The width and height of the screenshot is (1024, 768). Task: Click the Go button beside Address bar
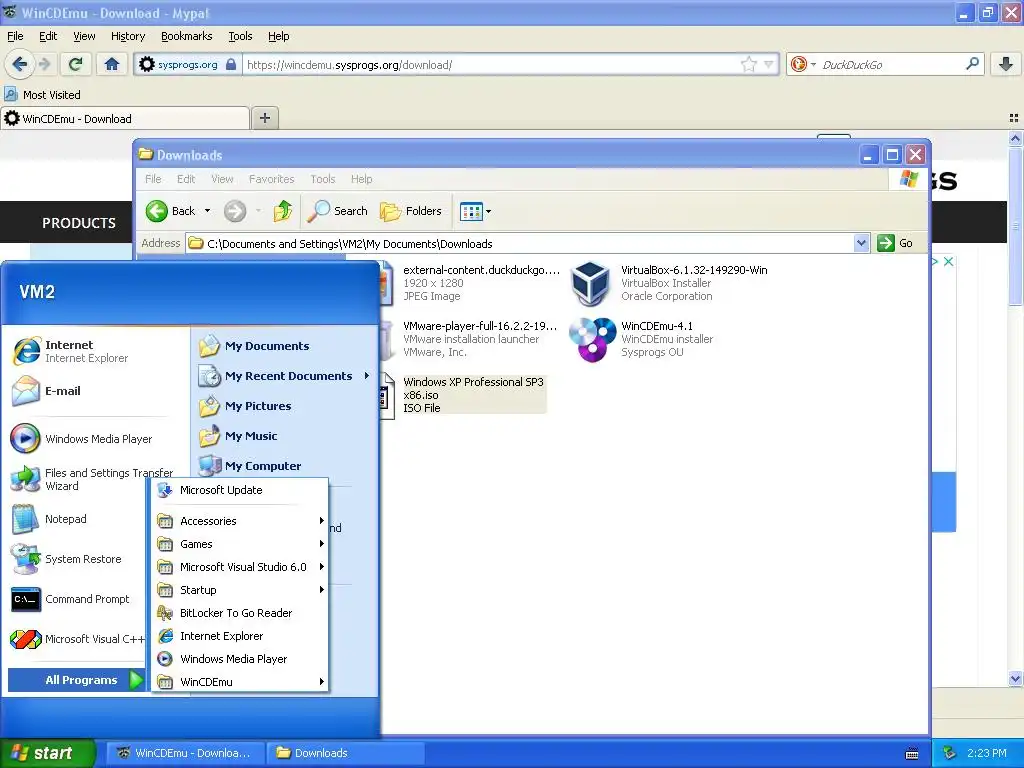tap(895, 243)
